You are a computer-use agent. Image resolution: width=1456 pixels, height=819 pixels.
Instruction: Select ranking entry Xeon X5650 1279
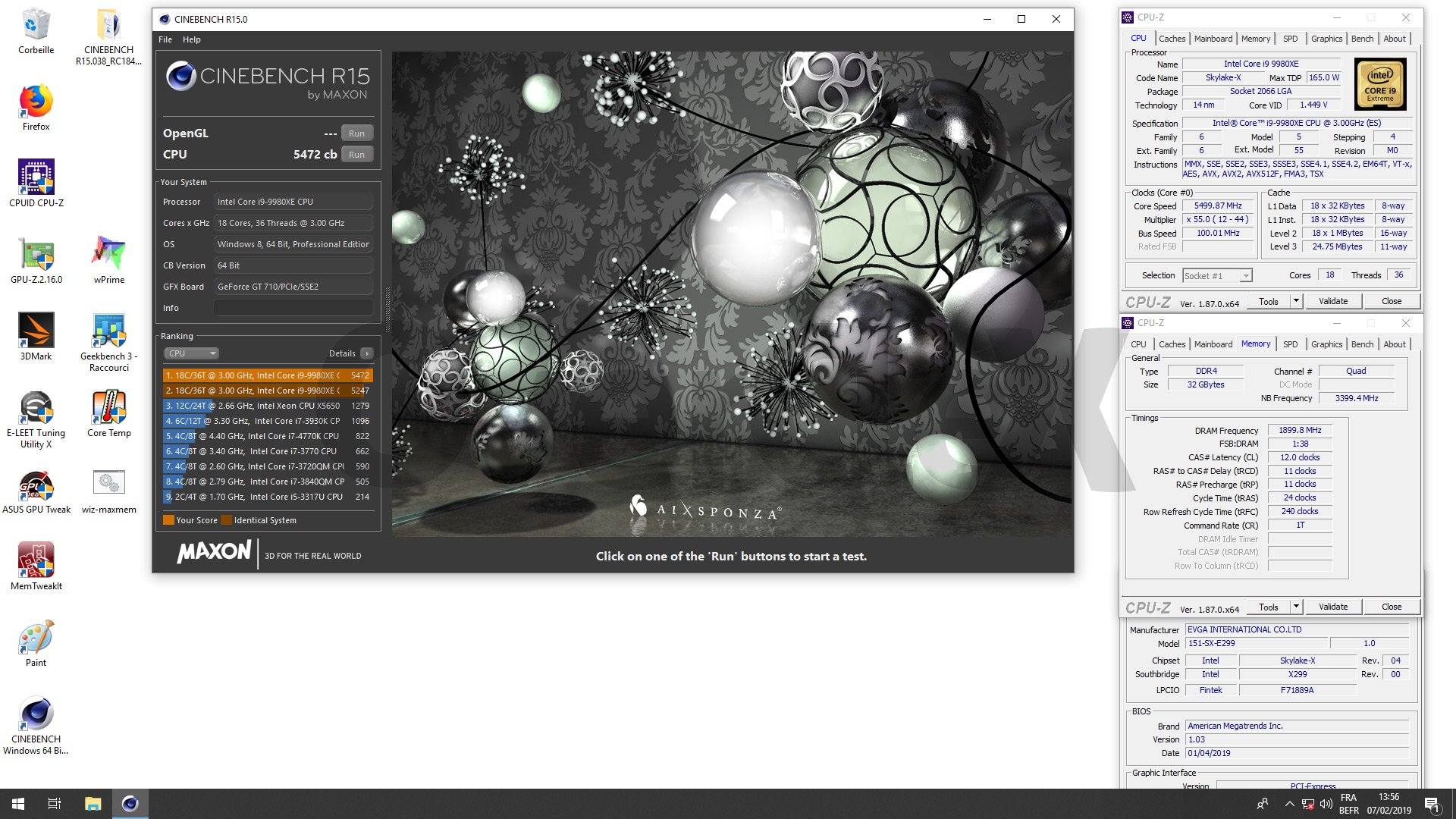(268, 406)
